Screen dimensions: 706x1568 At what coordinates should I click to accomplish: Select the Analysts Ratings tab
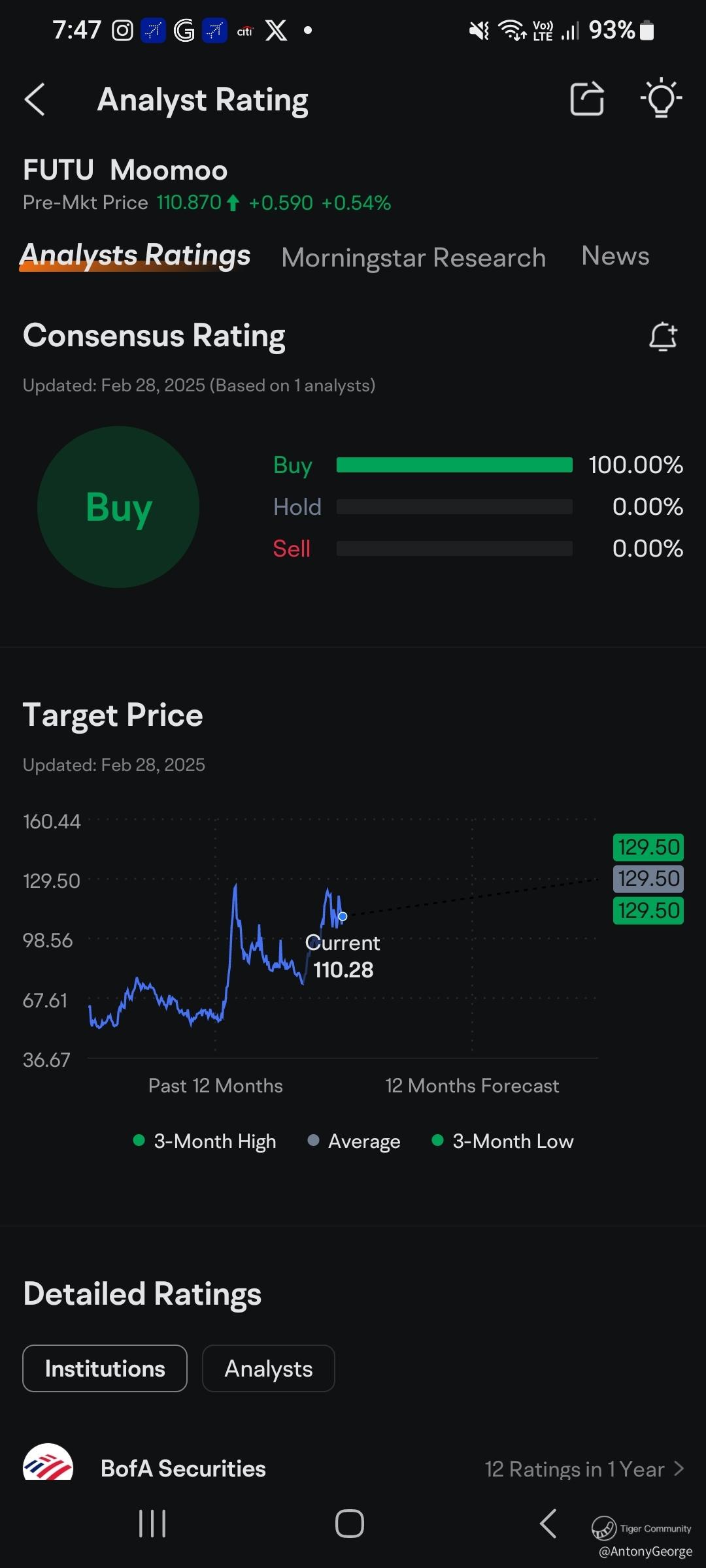coord(135,255)
